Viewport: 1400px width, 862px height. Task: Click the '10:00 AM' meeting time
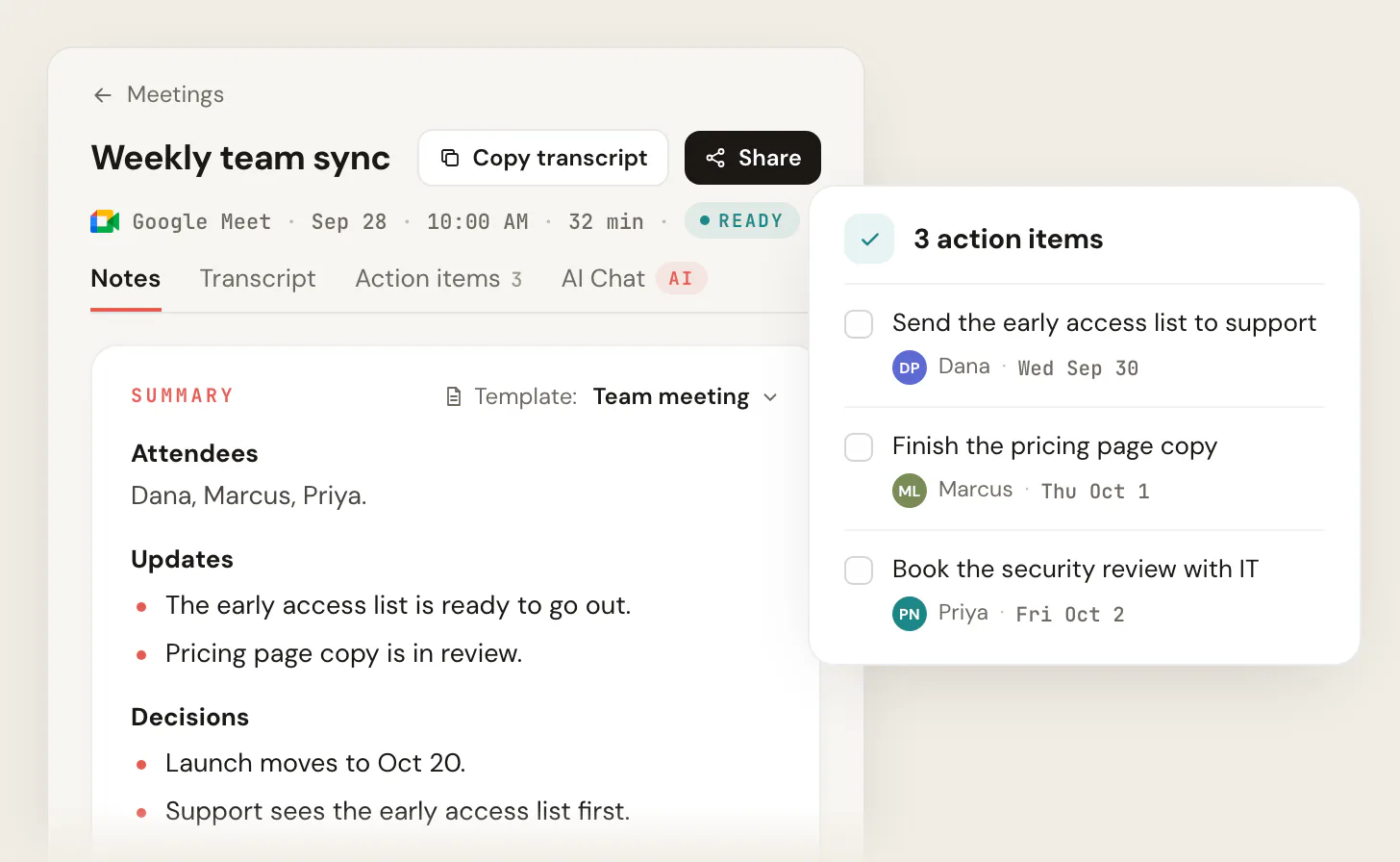[478, 222]
